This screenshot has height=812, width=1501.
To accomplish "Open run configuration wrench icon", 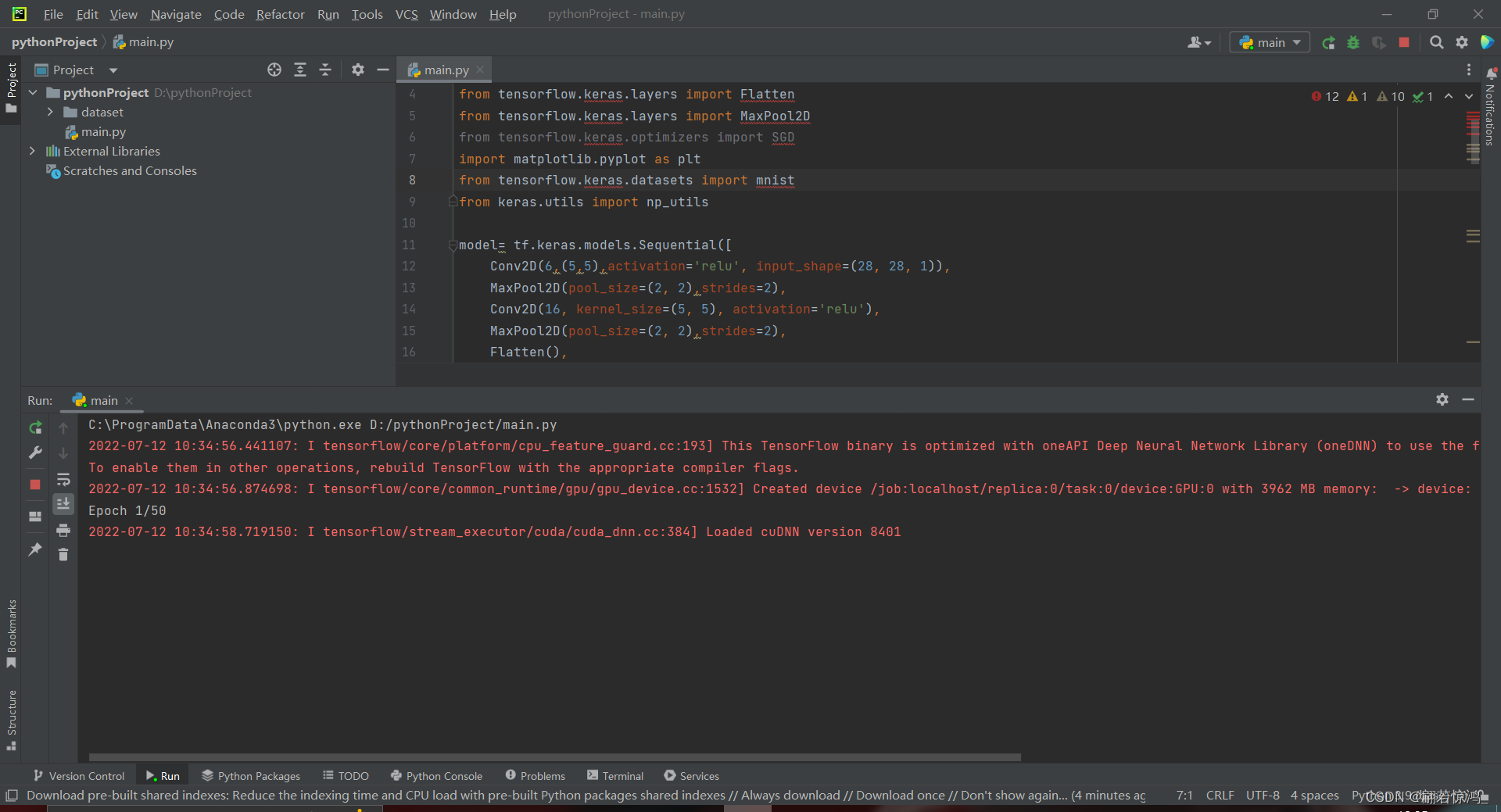I will (35, 453).
